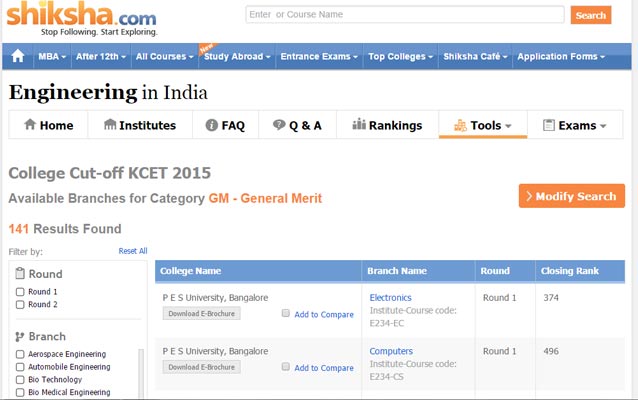Screen dimensions: 638x400
Task: Click the Rankings bar chart icon
Action: 358,125
